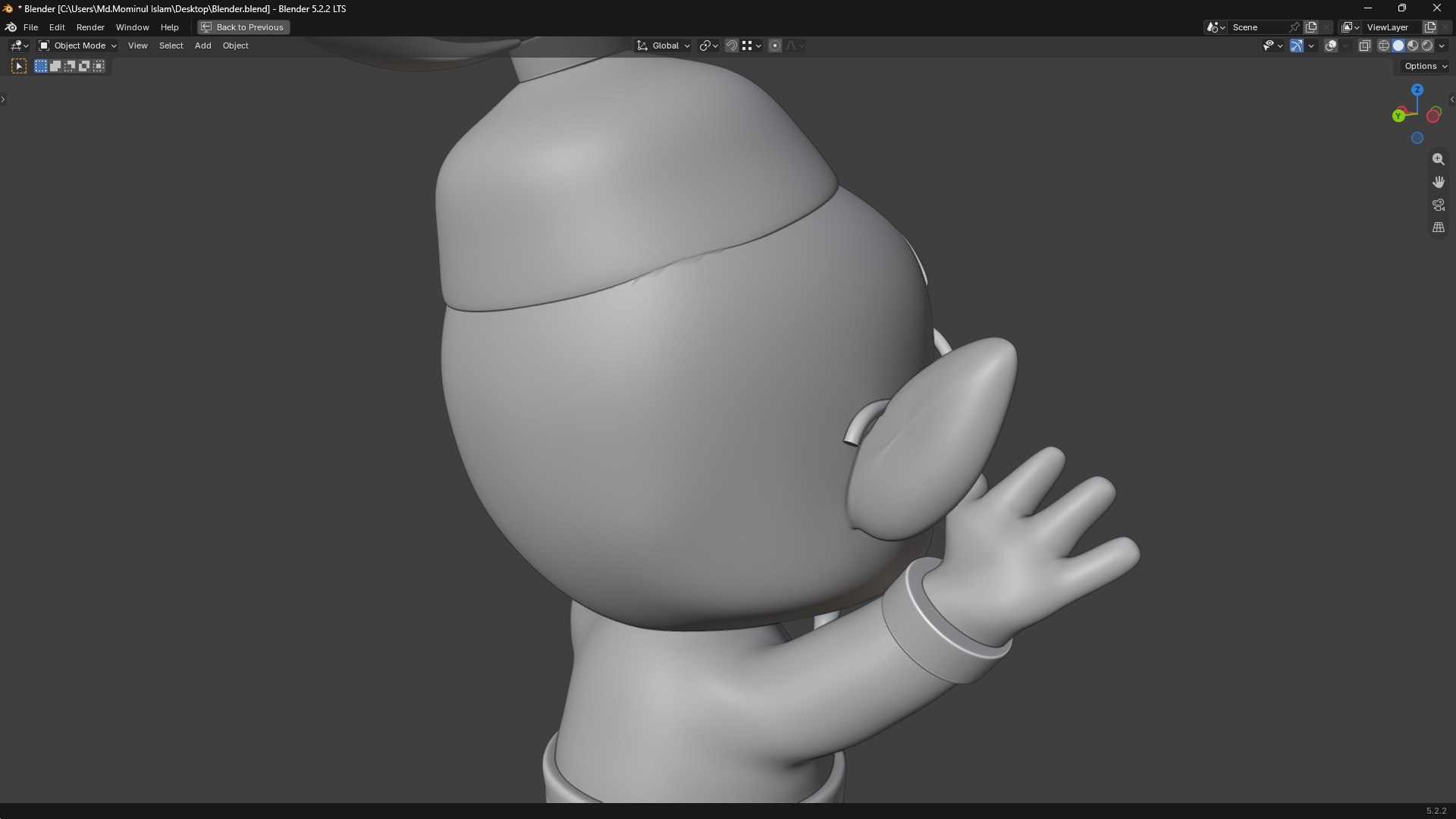This screenshot has height=819, width=1456.
Task: Expand the Options dropdown
Action: (1426, 67)
